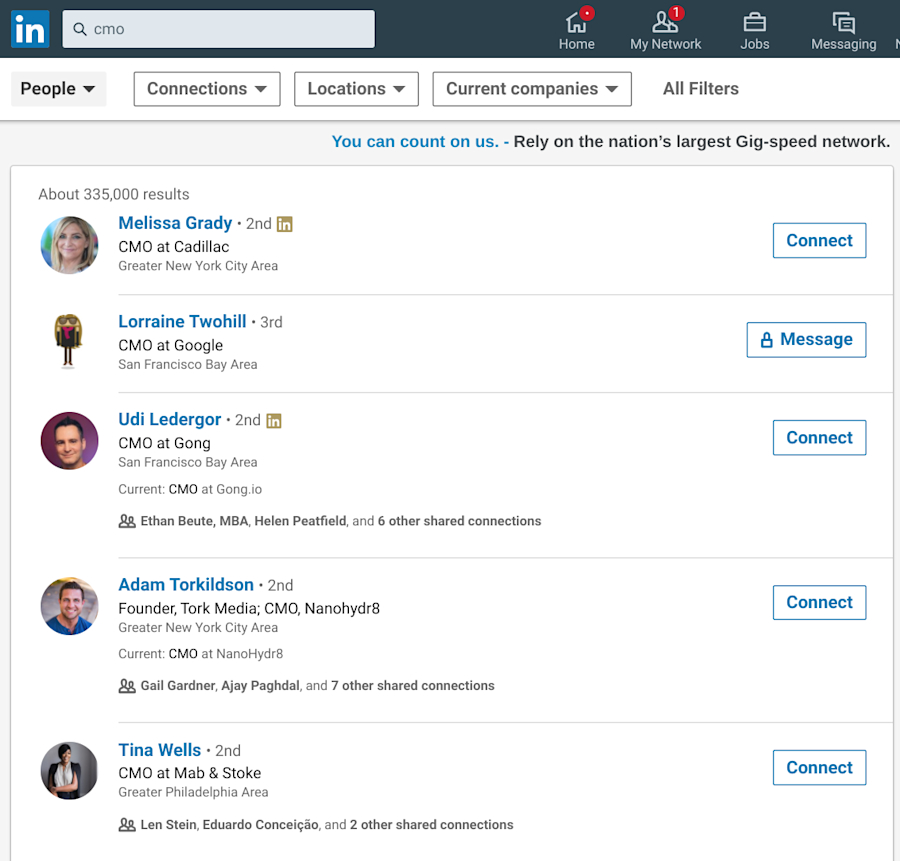The image size is (900, 861).
Task: Message Lorraine Twohill
Action: 806,339
